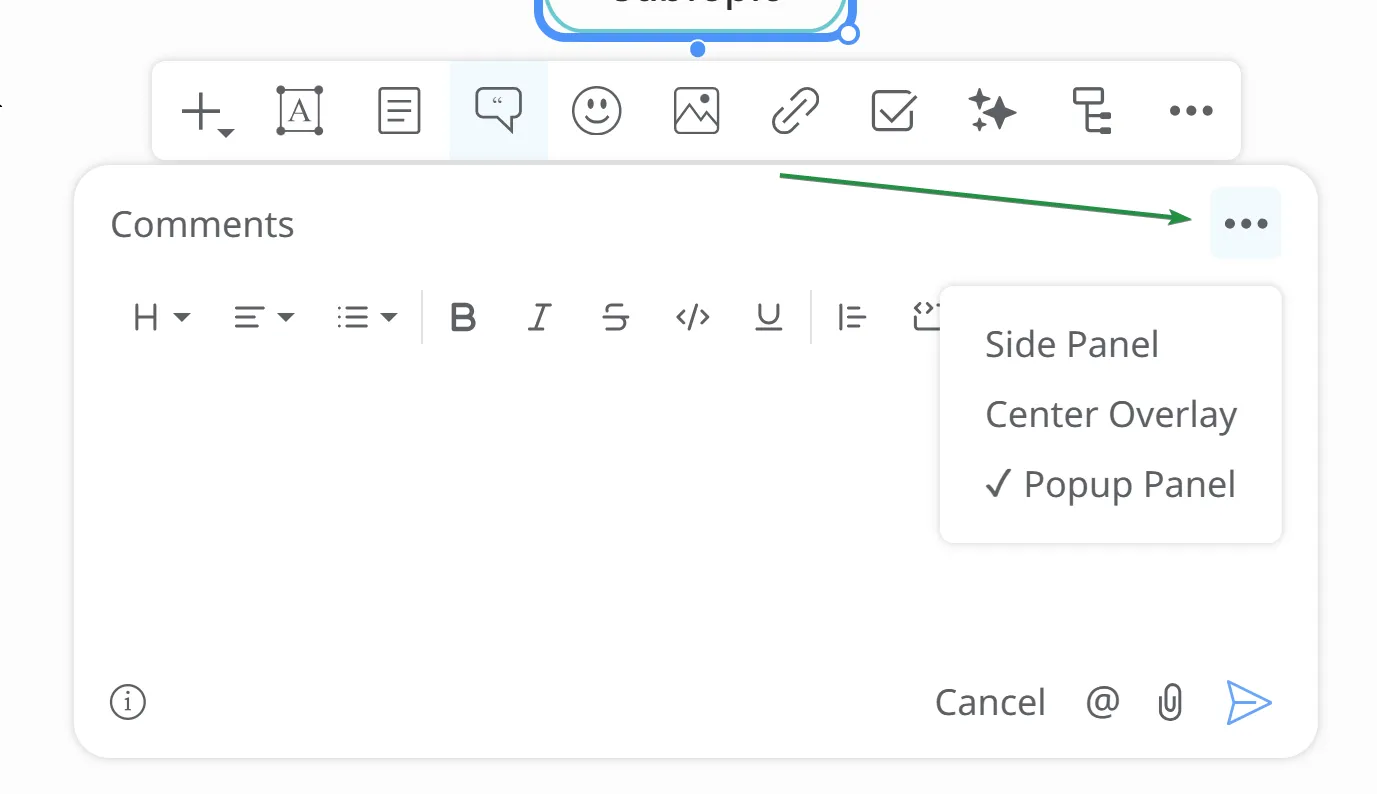Toggle bold formatting
Screen dimensions: 1377x794
[462, 318]
